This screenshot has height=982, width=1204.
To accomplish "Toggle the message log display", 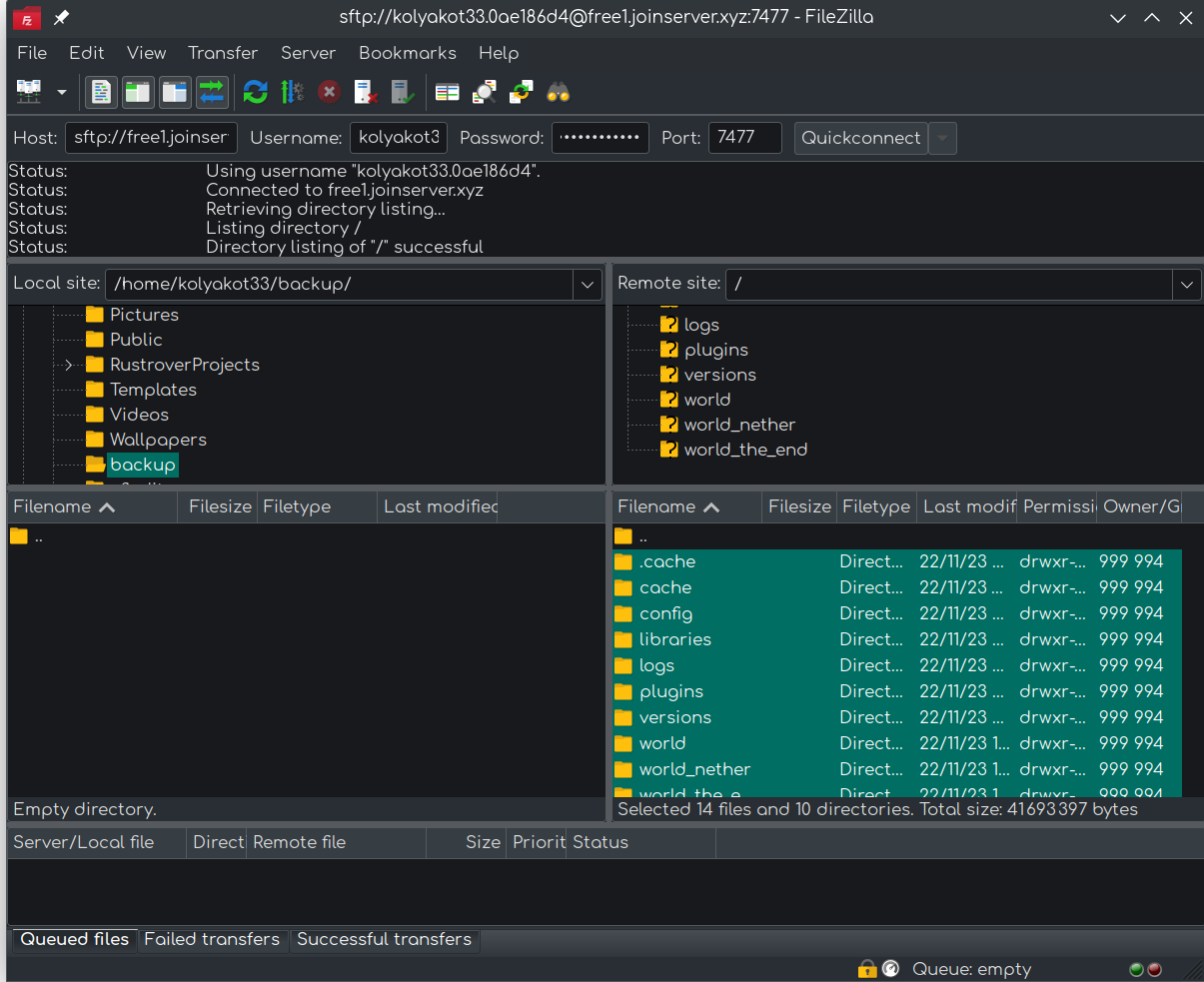I will [101, 93].
